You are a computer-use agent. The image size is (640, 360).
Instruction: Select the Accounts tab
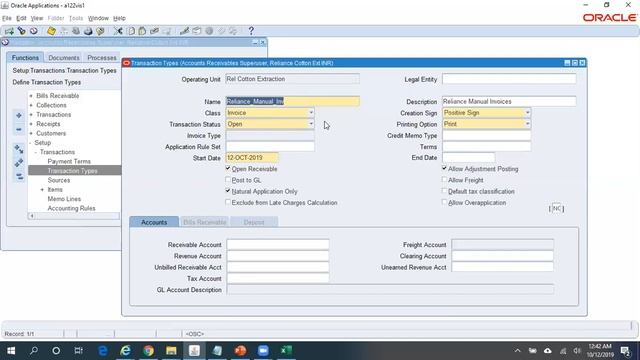(154, 222)
